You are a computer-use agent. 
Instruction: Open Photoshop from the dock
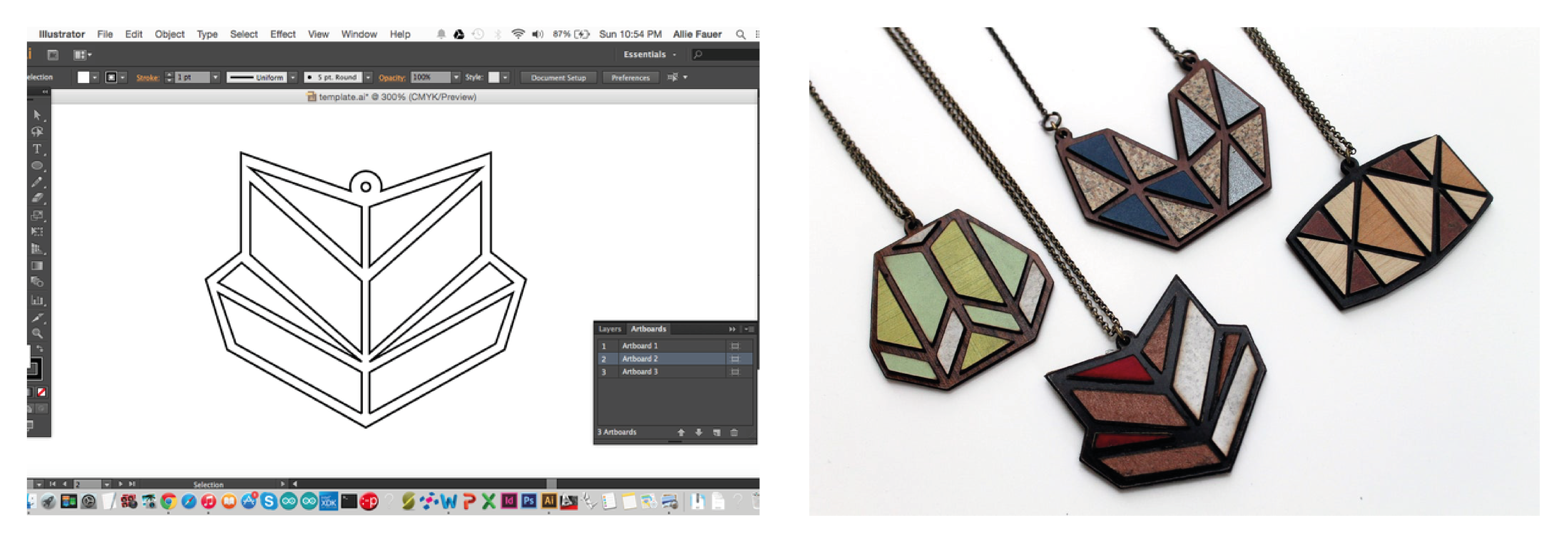coord(528,500)
